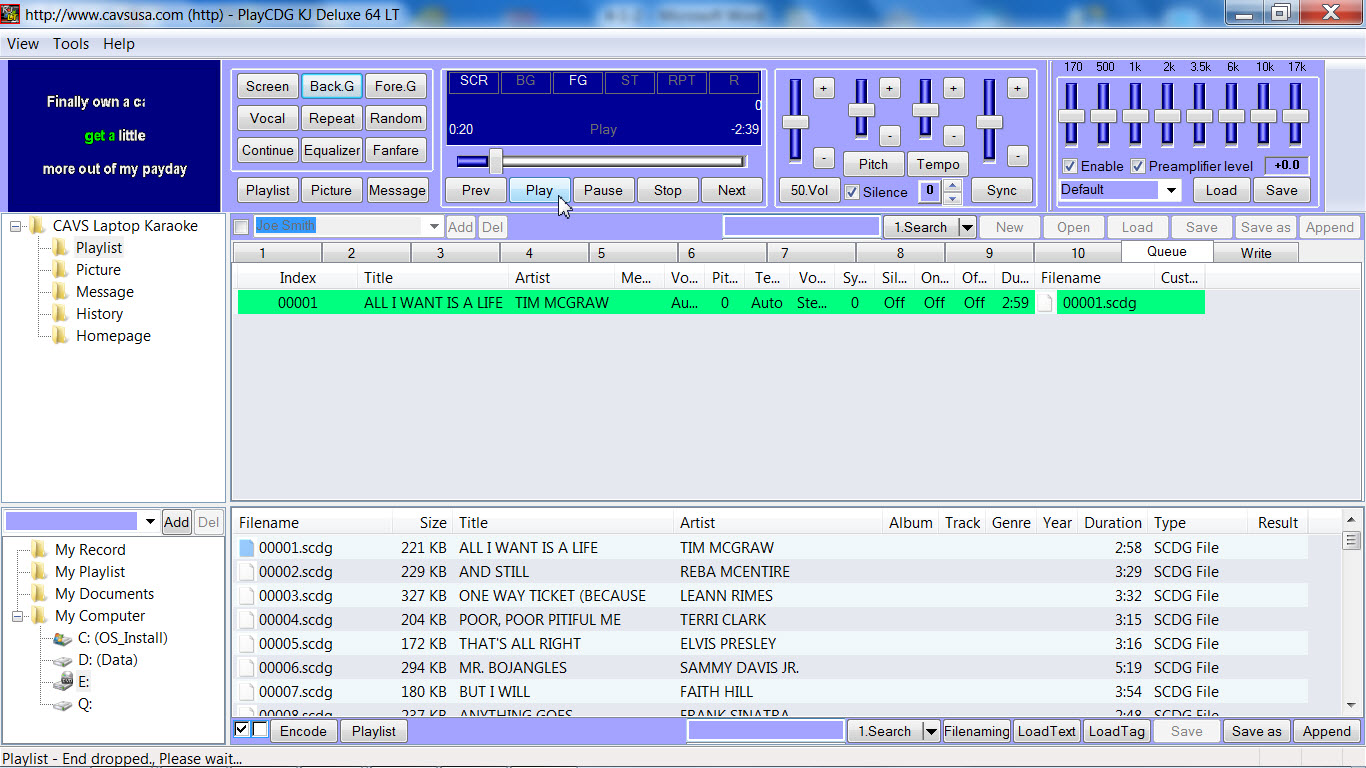The width and height of the screenshot is (1366, 768).
Task: Tick the checkbox left of Joe.Smith field
Action: click(x=241, y=227)
